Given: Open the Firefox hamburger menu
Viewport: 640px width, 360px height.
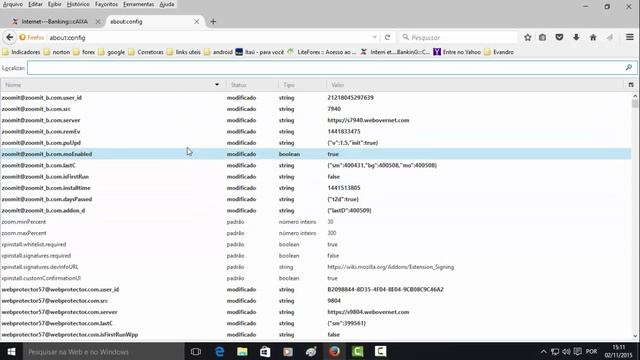Looking at the screenshot, I should point(630,37).
